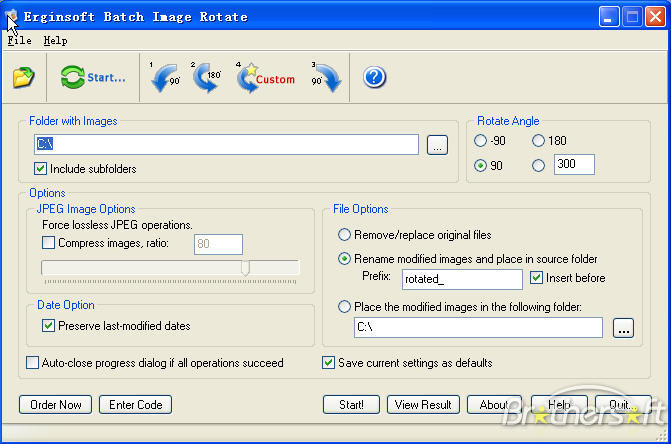Select Place modified images in following folder
This screenshot has height=444, width=671.
tap(460, 307)
